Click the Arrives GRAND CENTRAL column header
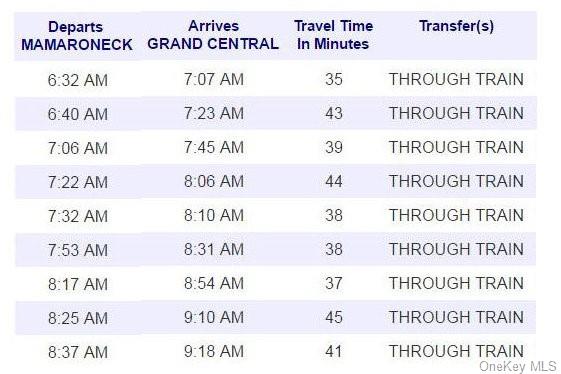The width and height of the screenshot is (561, 374). point(213,35)
